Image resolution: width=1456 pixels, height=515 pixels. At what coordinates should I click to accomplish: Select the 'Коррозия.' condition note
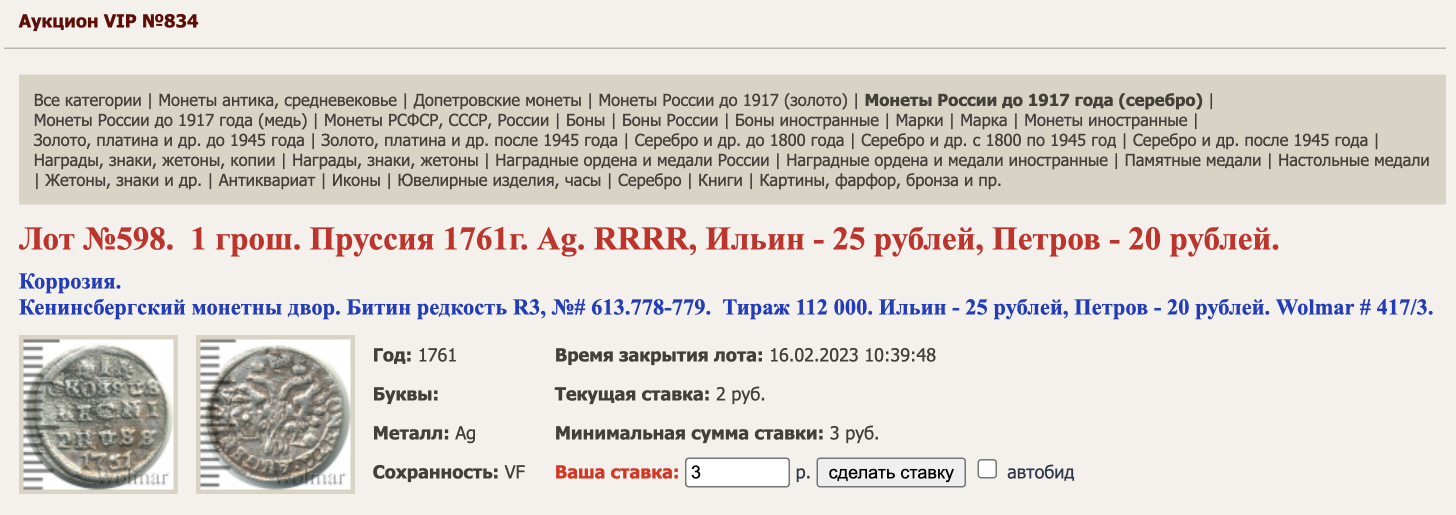[x=69, y=283]
